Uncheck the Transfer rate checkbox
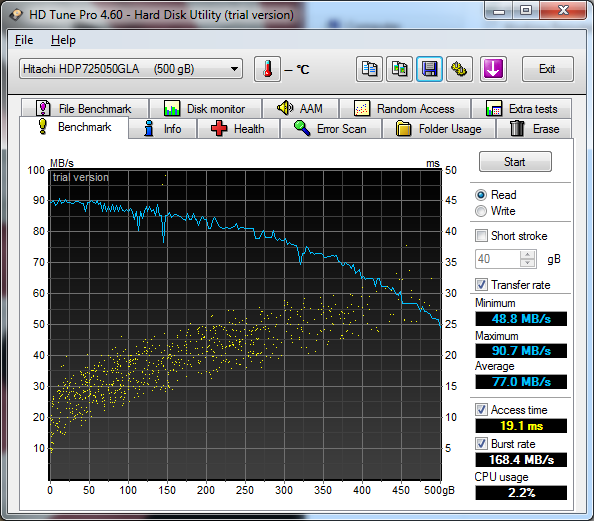The image size is (594, 521). click(x=481, y=285)
